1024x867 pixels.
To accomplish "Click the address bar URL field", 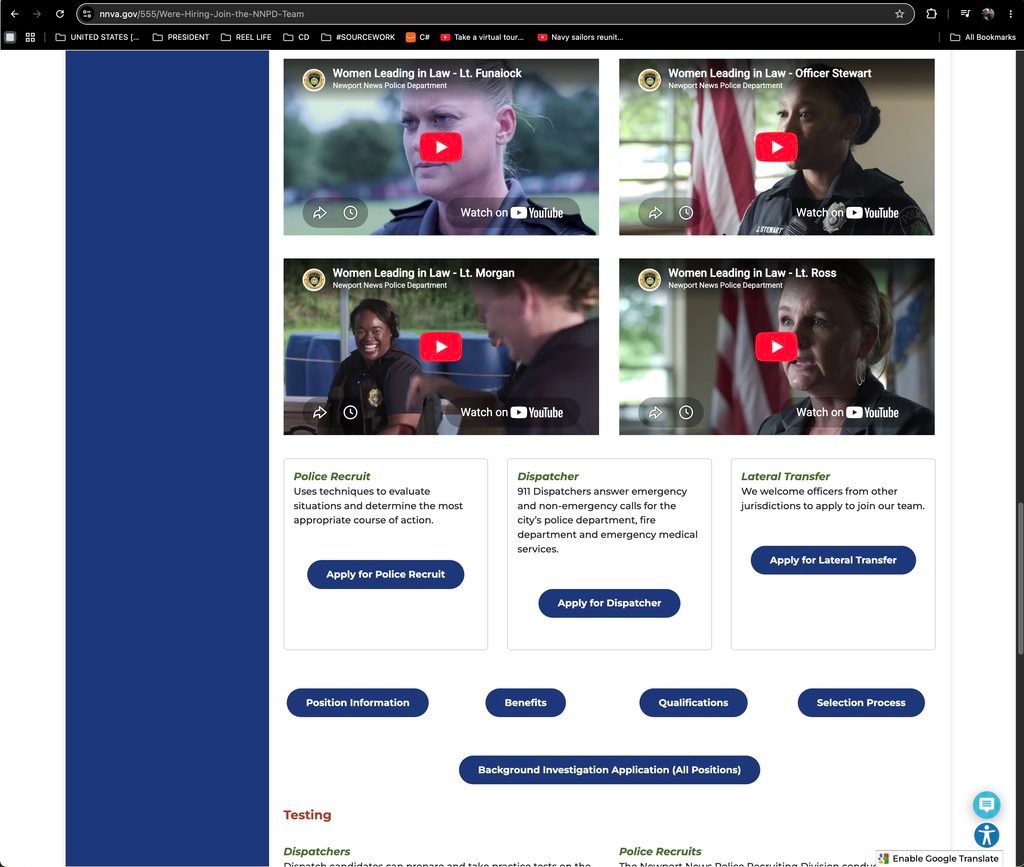I will click(x=493, y=14).
